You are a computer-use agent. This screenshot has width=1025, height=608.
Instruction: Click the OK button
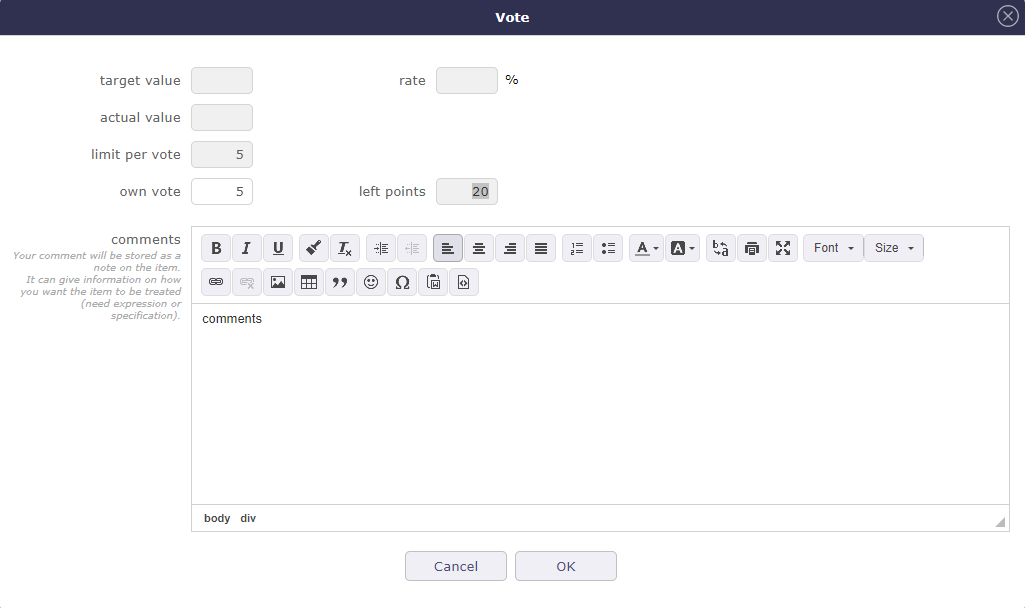[566, 566]
